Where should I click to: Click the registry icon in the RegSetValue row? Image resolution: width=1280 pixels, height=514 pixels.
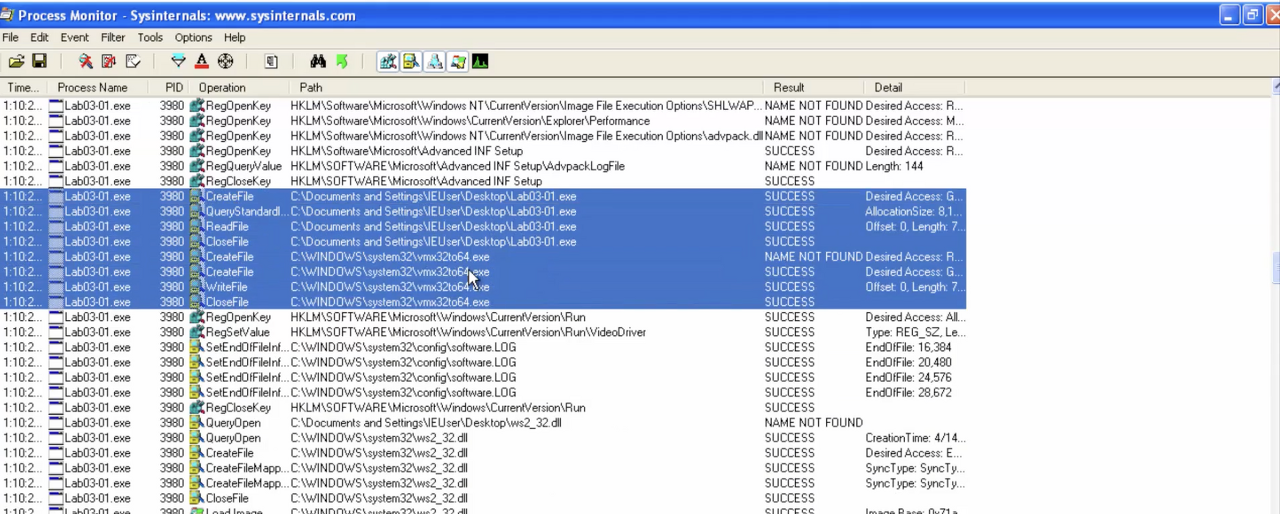tap(197, 332)
